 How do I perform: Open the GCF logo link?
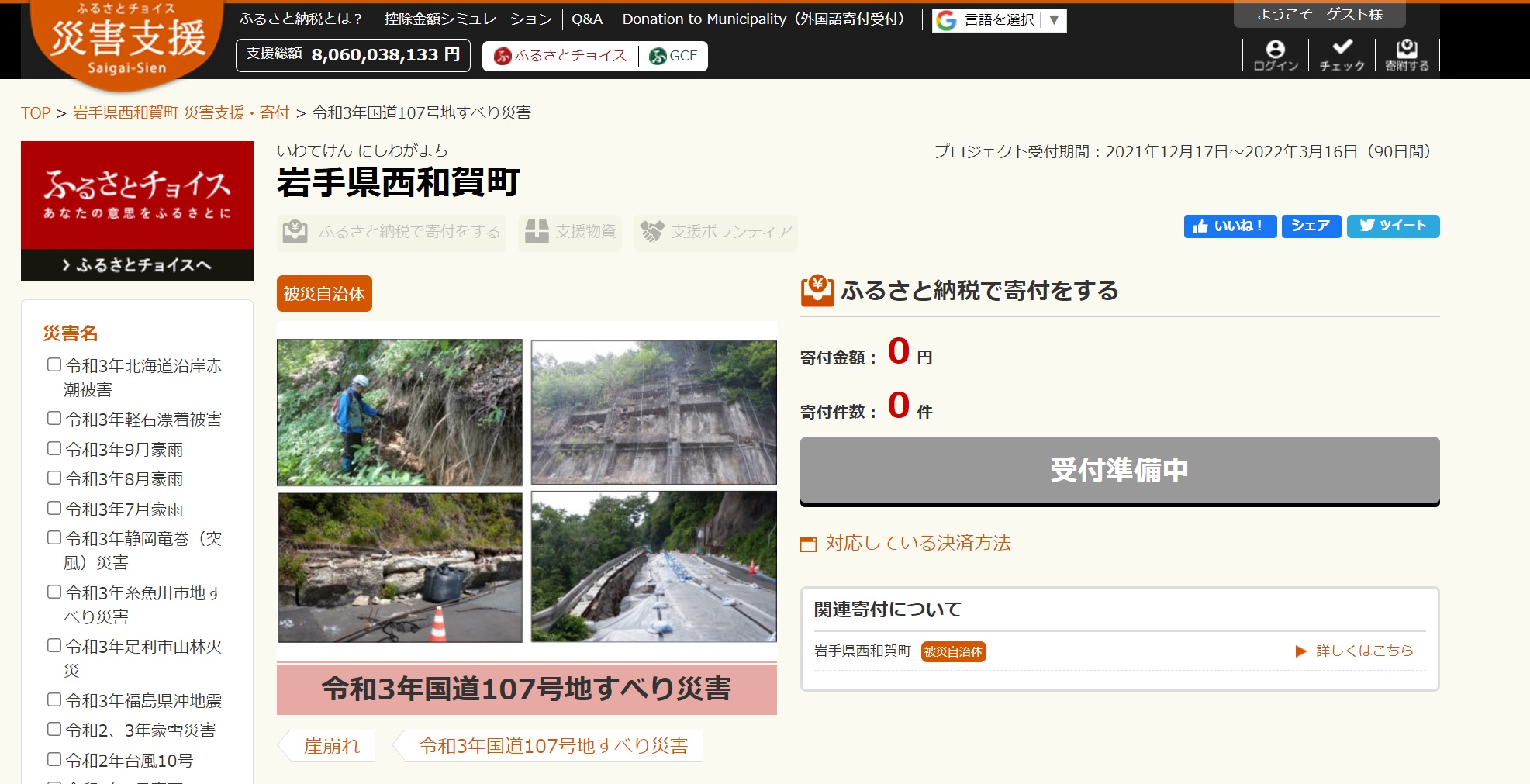click(x=673, y=56)
